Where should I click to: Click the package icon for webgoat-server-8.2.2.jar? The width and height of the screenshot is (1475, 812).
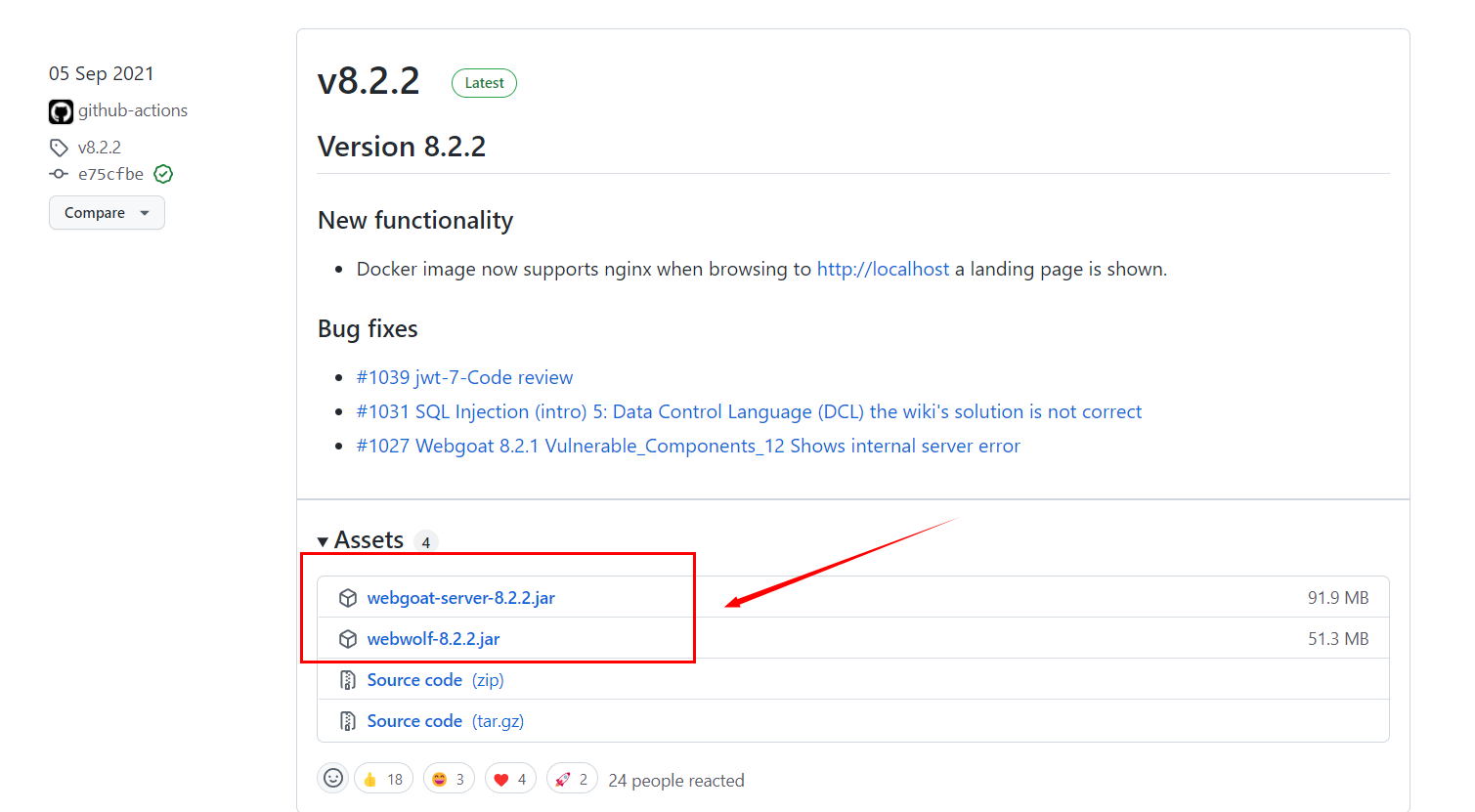(347, 598)
